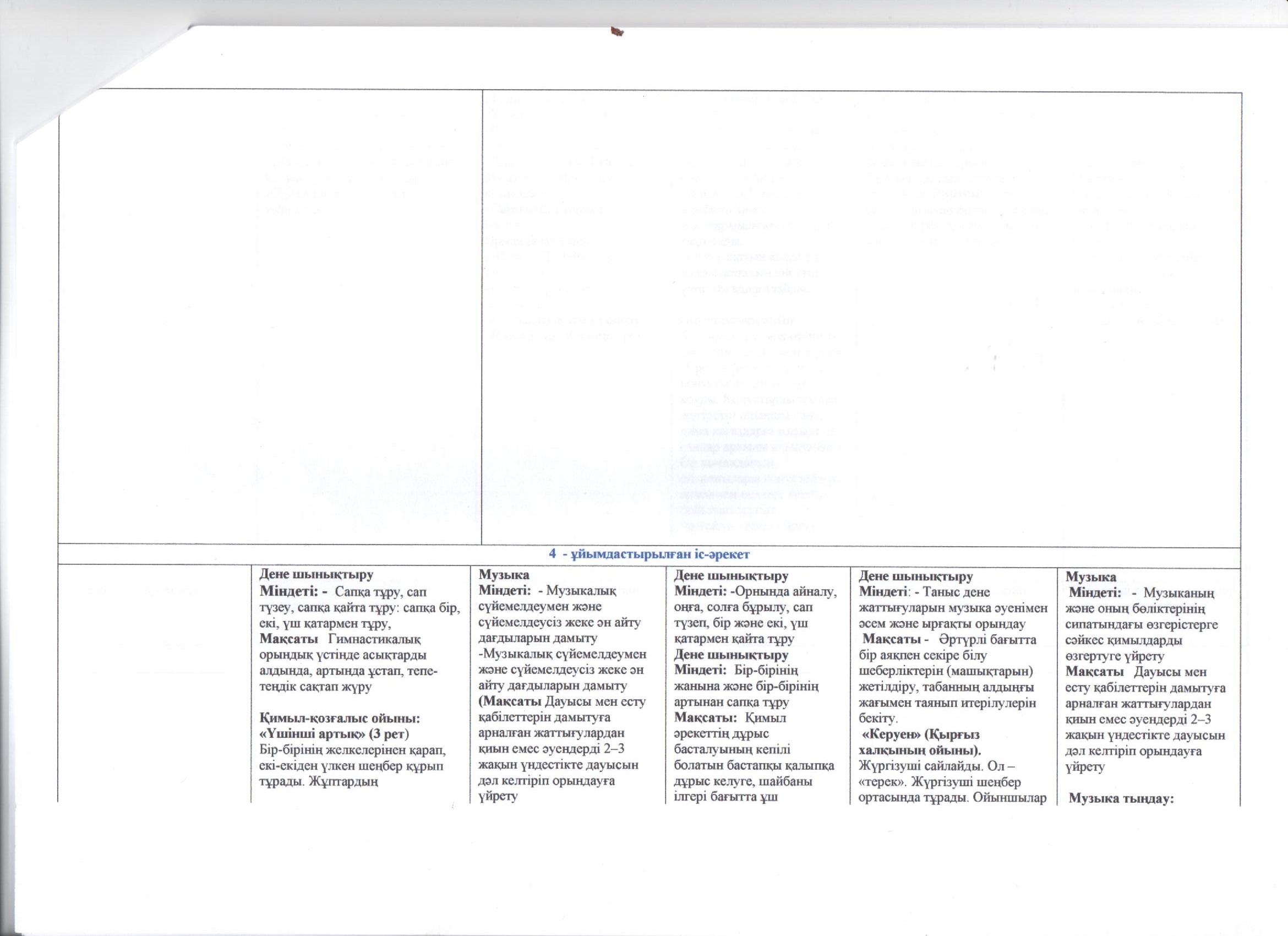The image size is (1288, 936).
Task: Click the first column's 'Дене шынықтыру' heading
Action: [x=316, y=574]
